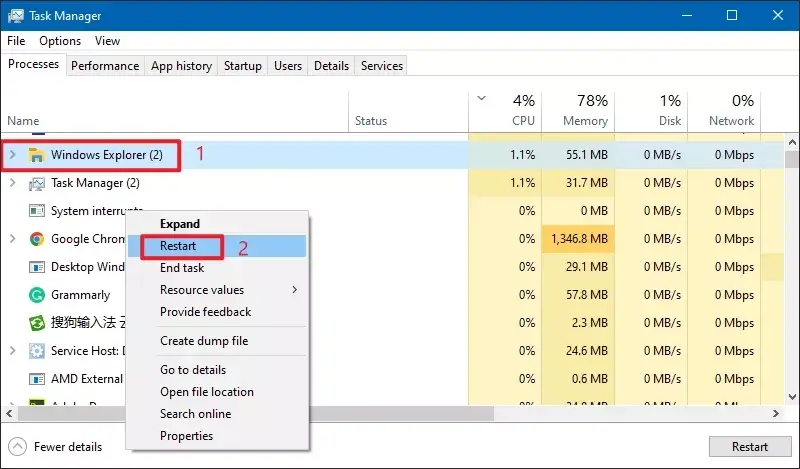Click the Google Chrome icon

pos(36,239)
